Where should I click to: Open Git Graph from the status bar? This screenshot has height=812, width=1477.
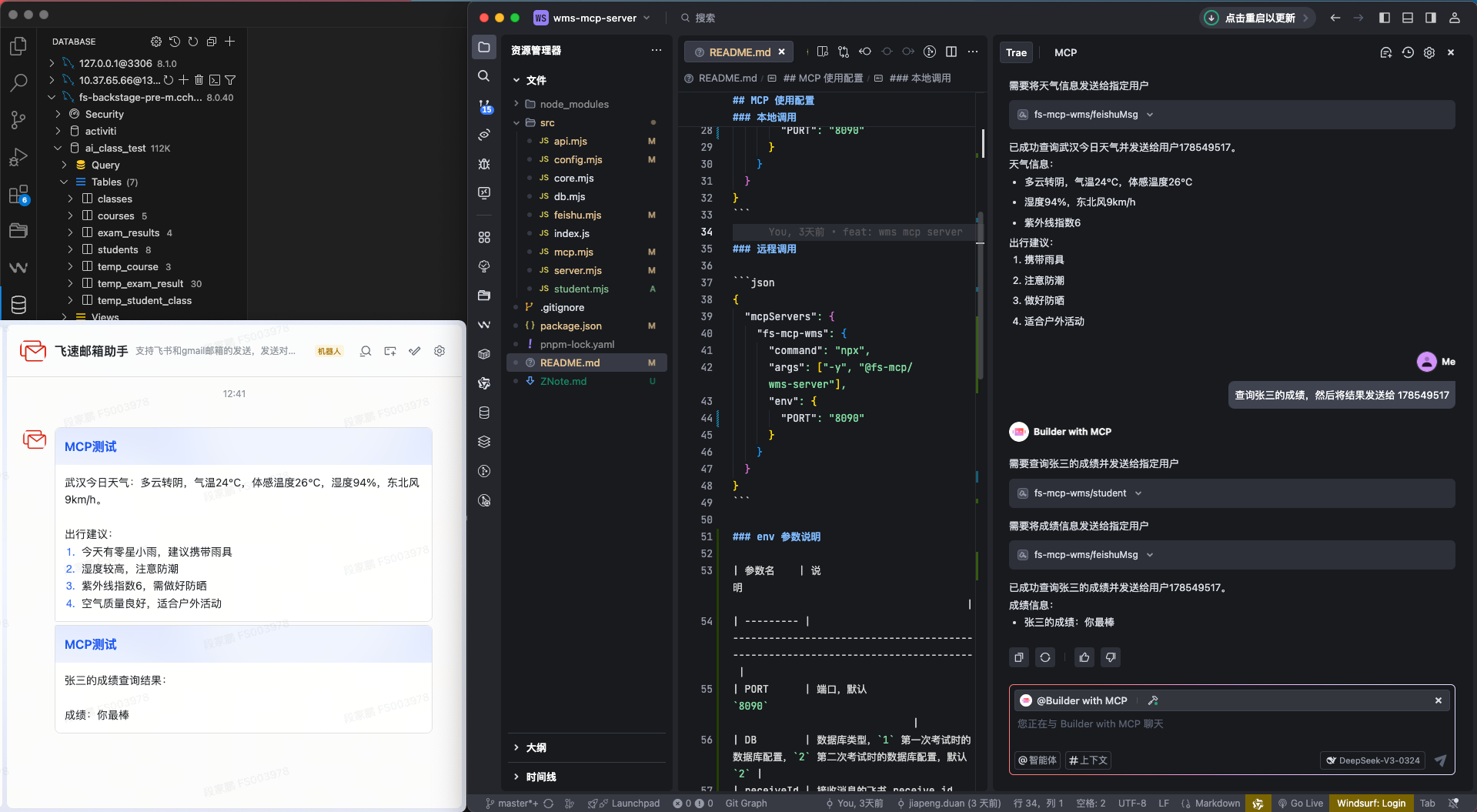pyautogui.click(x=746, y=804)
